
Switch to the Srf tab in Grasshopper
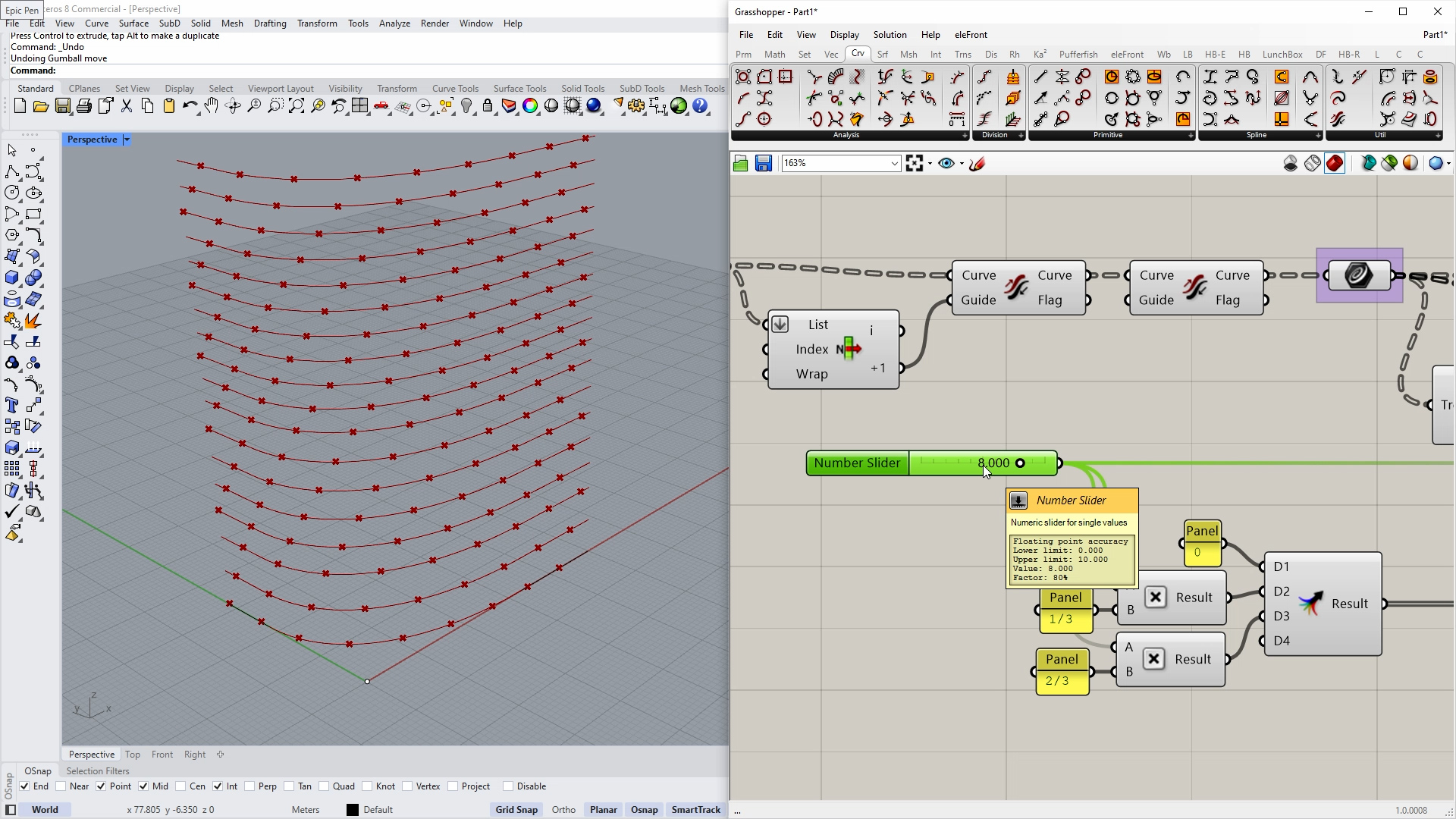(x=883, y=54)
